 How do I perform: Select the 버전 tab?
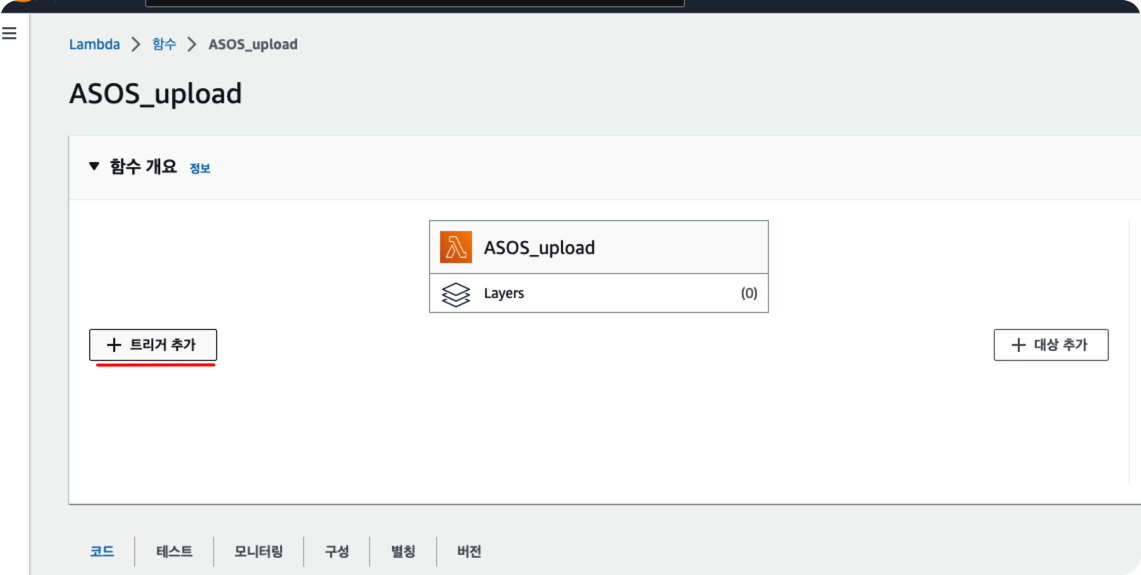[x=469, y=552]
